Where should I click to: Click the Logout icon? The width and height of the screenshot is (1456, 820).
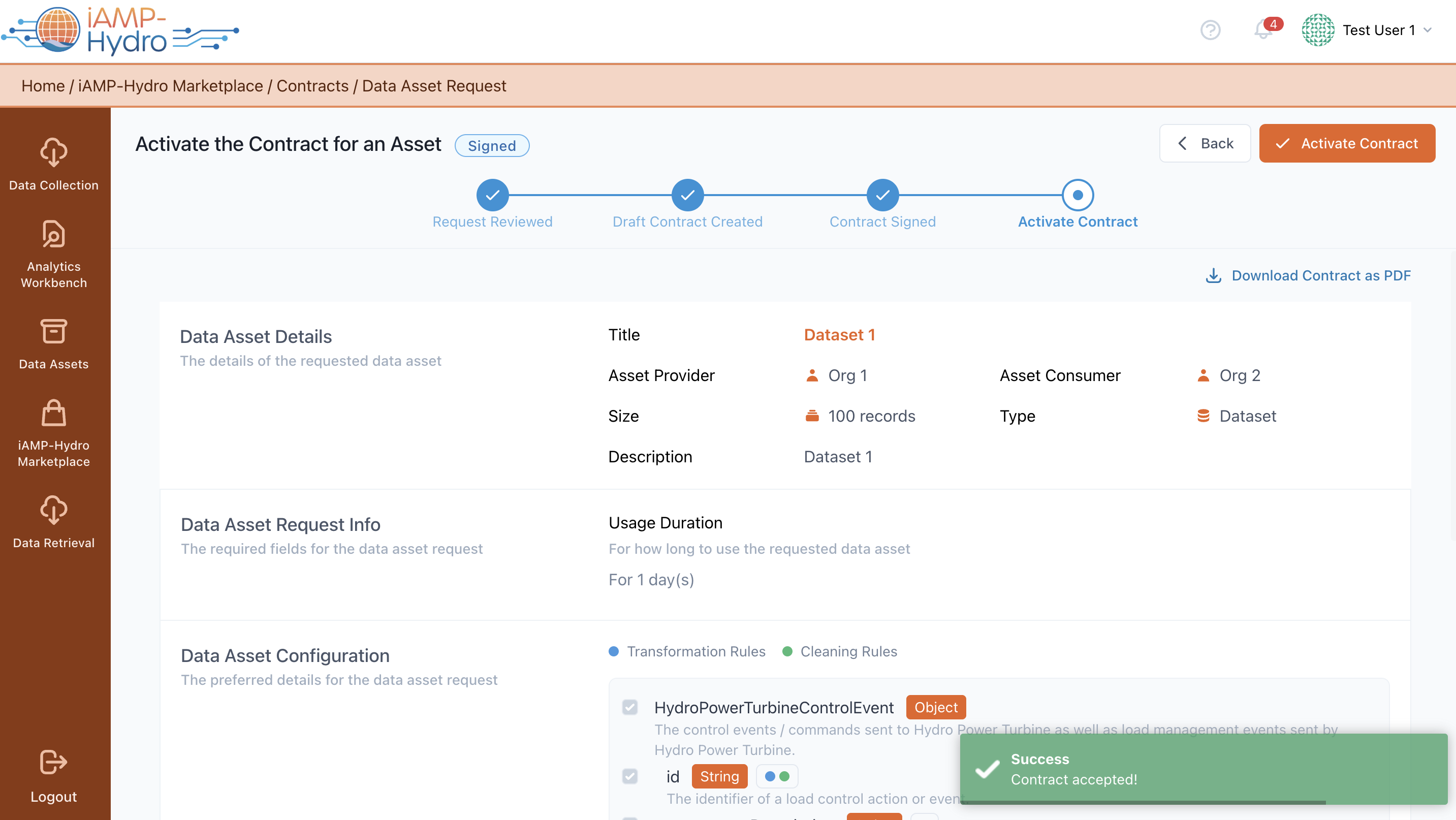pyautogui.click(x=54, y=763)
